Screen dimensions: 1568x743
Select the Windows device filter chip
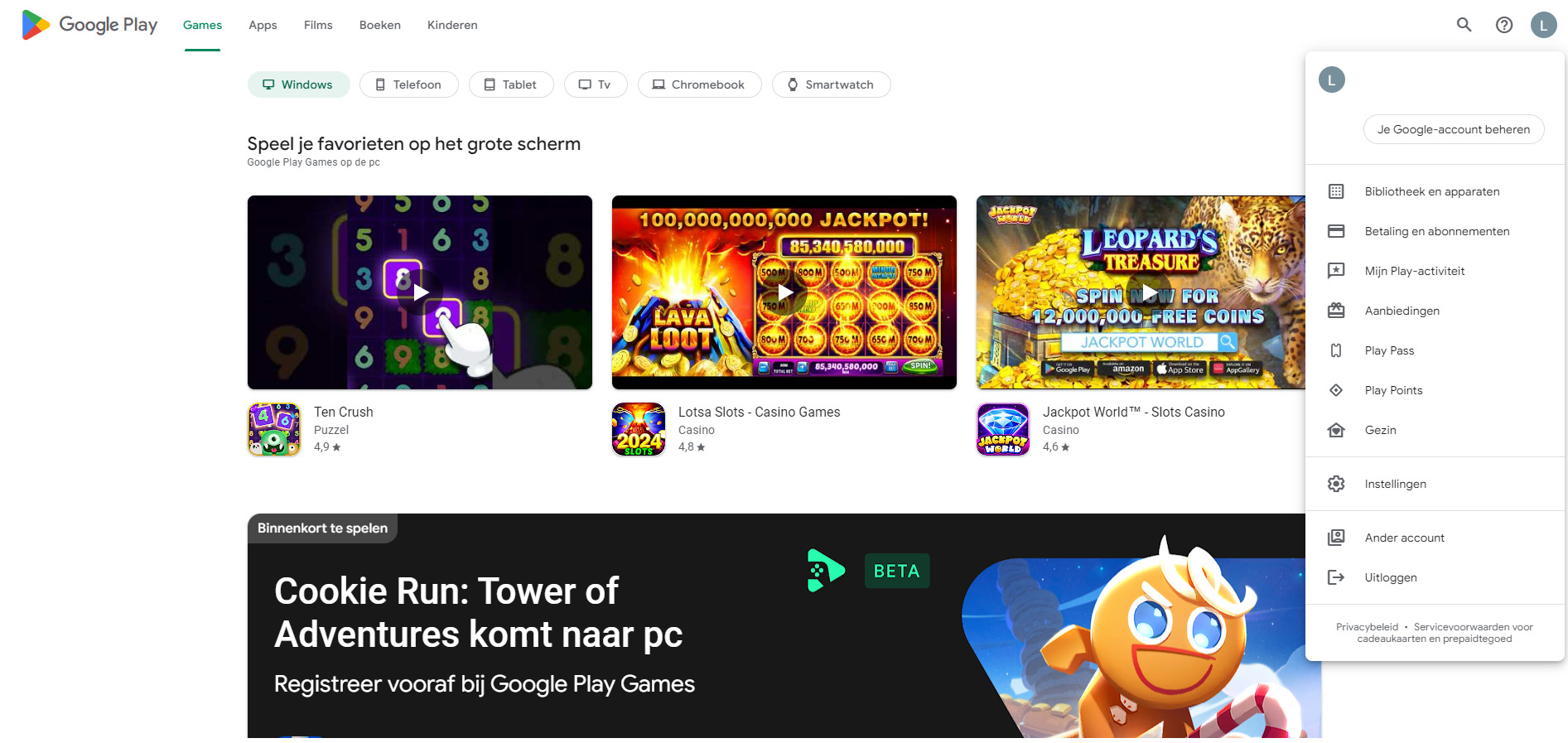[x=298, y=84]
